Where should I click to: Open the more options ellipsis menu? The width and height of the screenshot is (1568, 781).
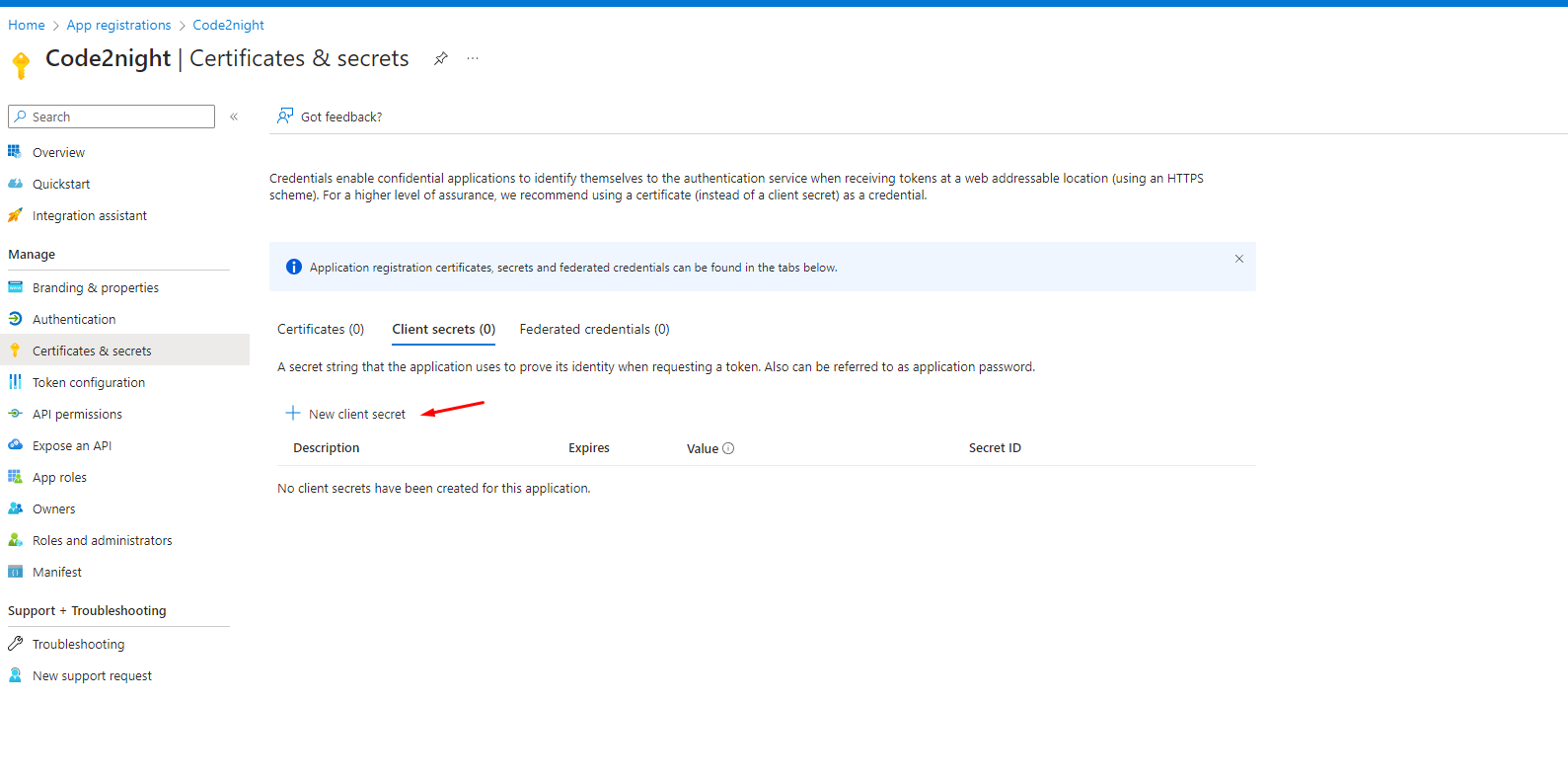(473, 58)
